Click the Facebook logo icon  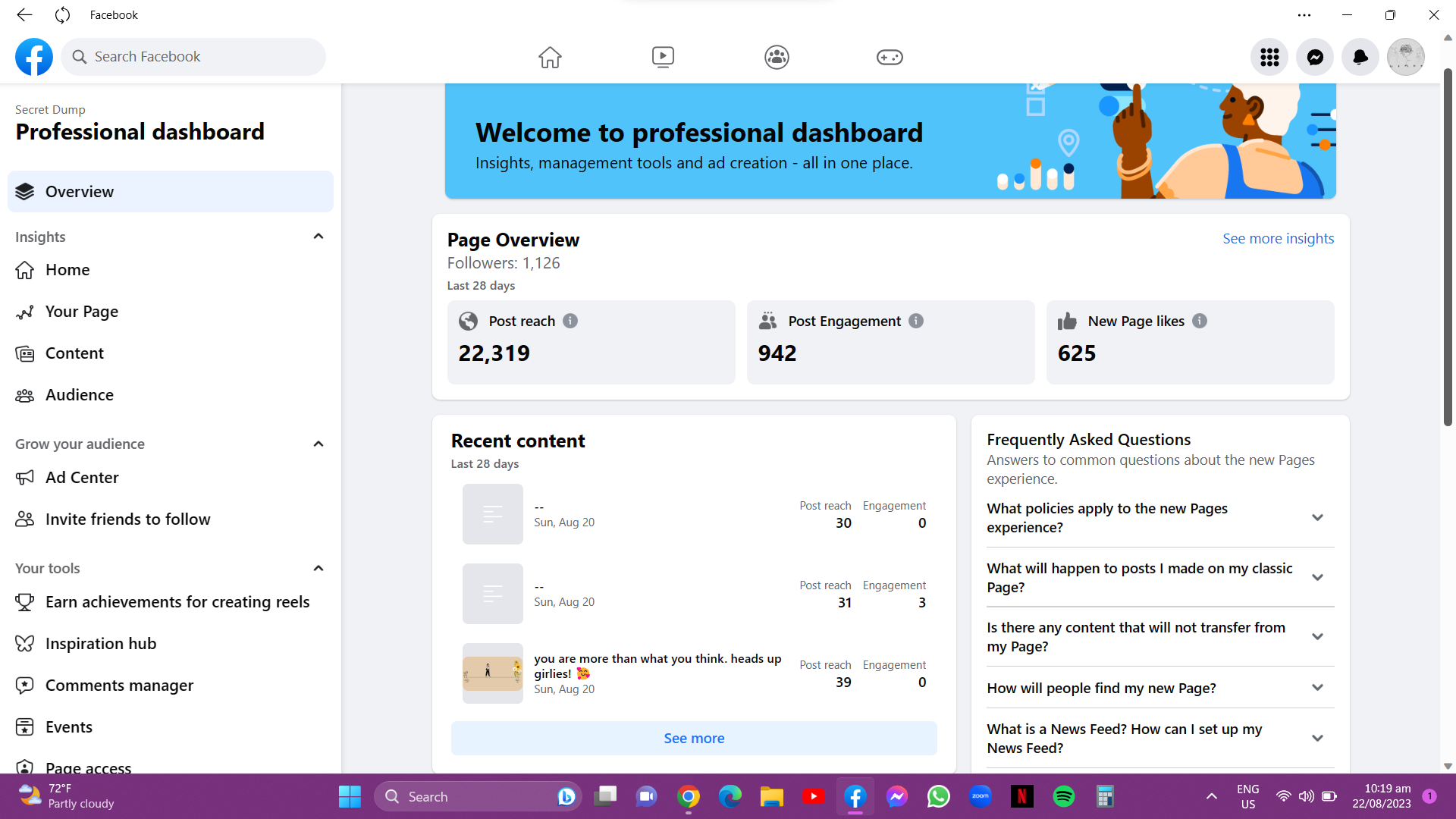click(34, 57)
